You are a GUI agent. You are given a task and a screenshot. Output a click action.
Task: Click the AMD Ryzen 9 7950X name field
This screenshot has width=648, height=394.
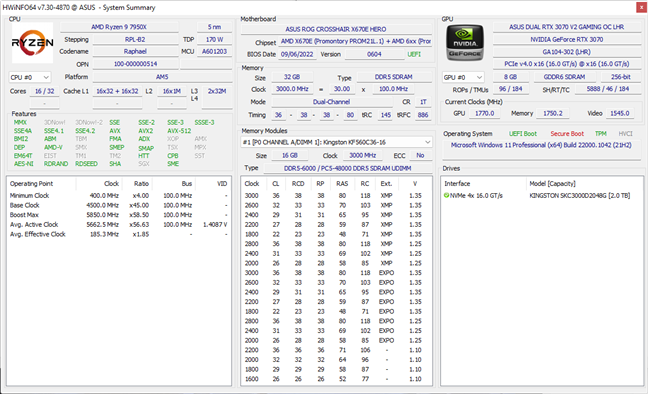click(x=119, y=27)
